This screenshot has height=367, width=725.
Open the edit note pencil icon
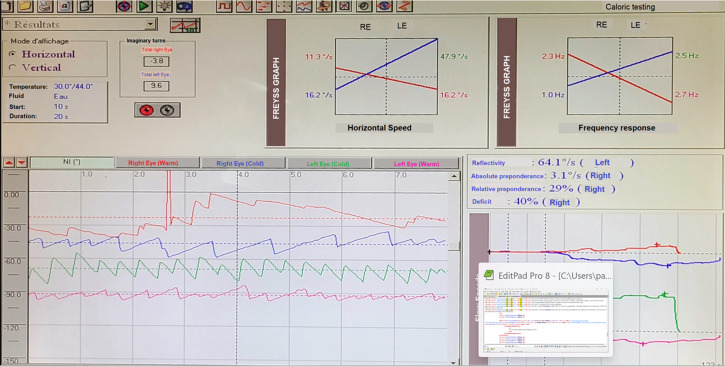(x=86, y=6)
